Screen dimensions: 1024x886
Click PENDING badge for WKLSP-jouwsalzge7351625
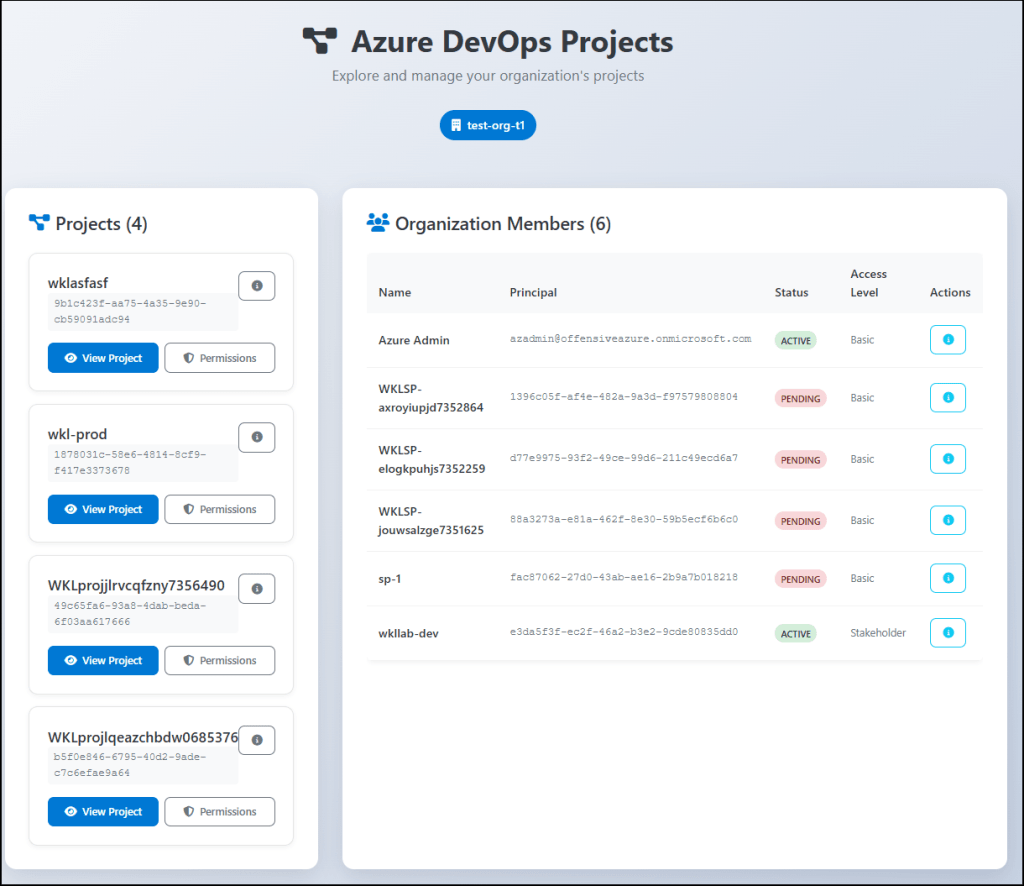tap(800, 522)
